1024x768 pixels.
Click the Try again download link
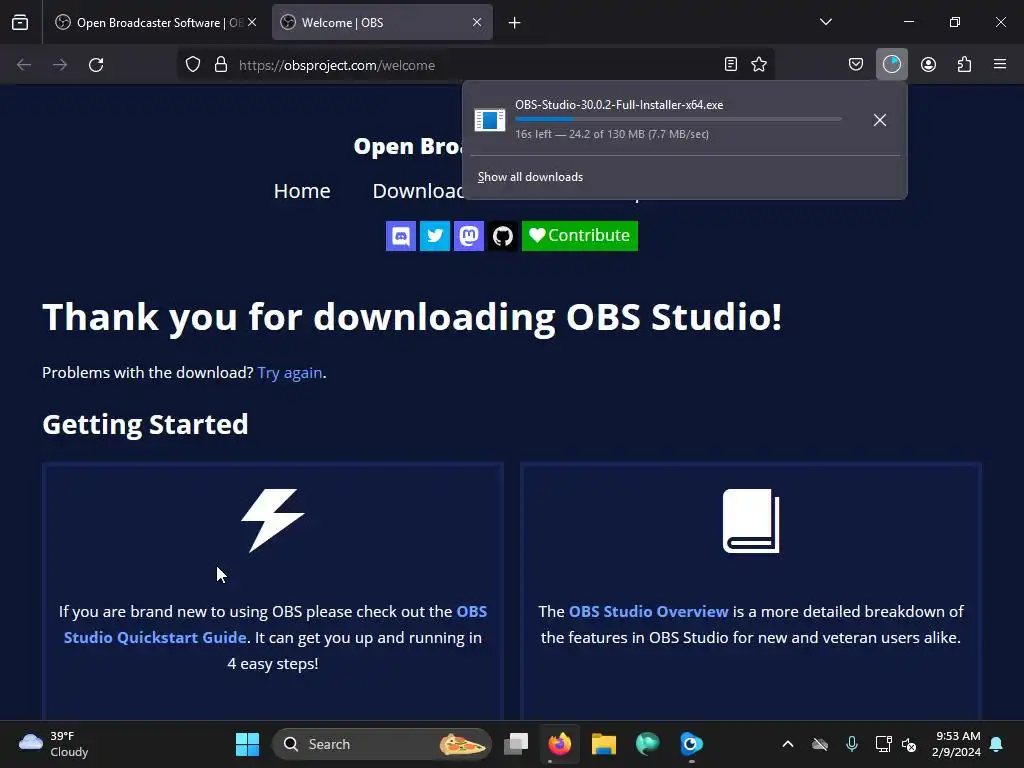tap(289, 373)
